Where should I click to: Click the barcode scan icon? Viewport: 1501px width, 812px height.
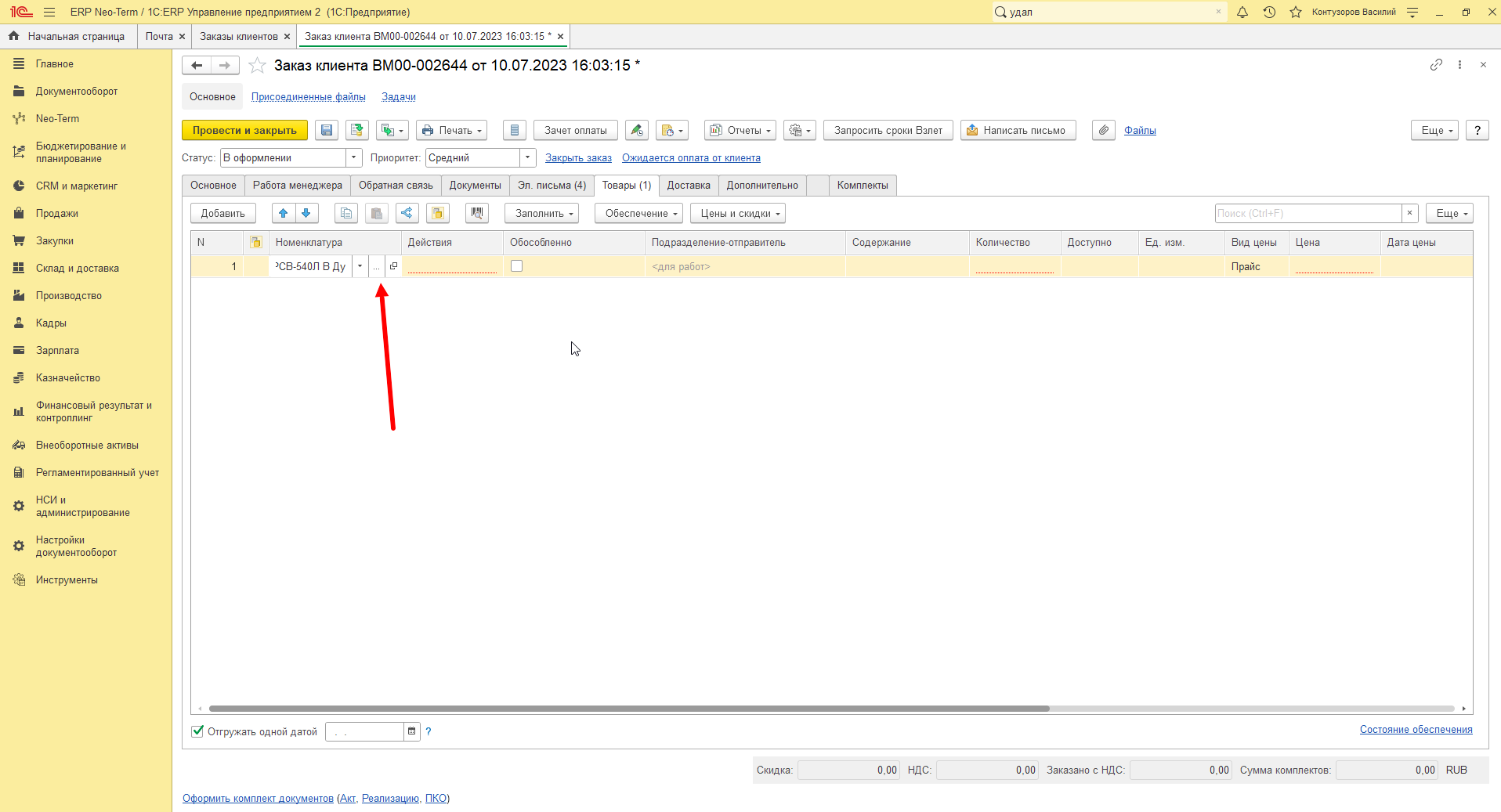coord(476,213)
